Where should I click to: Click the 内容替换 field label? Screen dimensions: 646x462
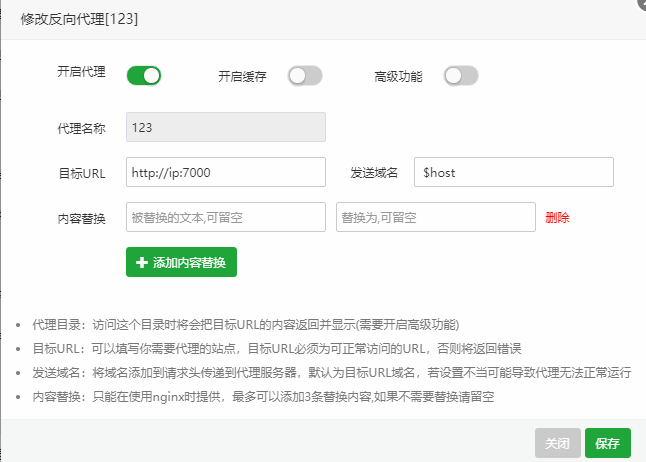coord(82,218)
